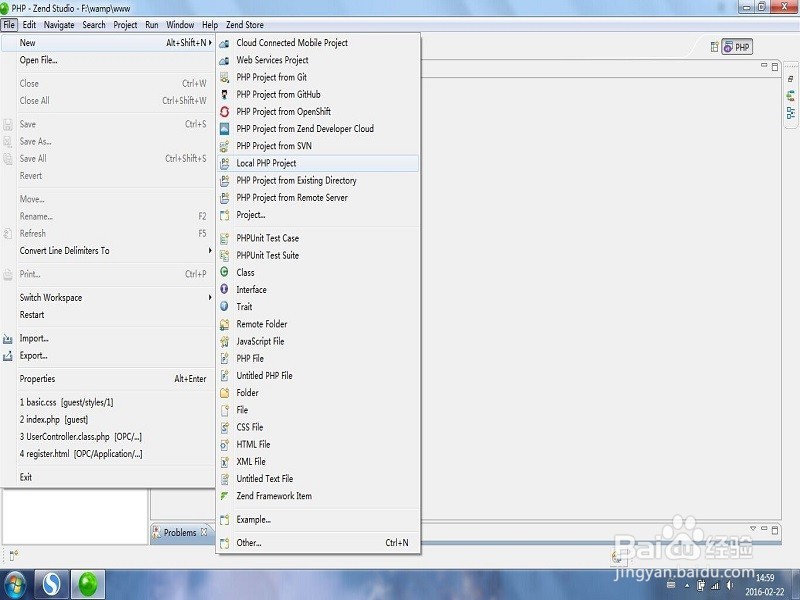The height and width of the screenshot is (600, 800).
Task: Click the Web Services Project icon
Action: tap(224, 61)
